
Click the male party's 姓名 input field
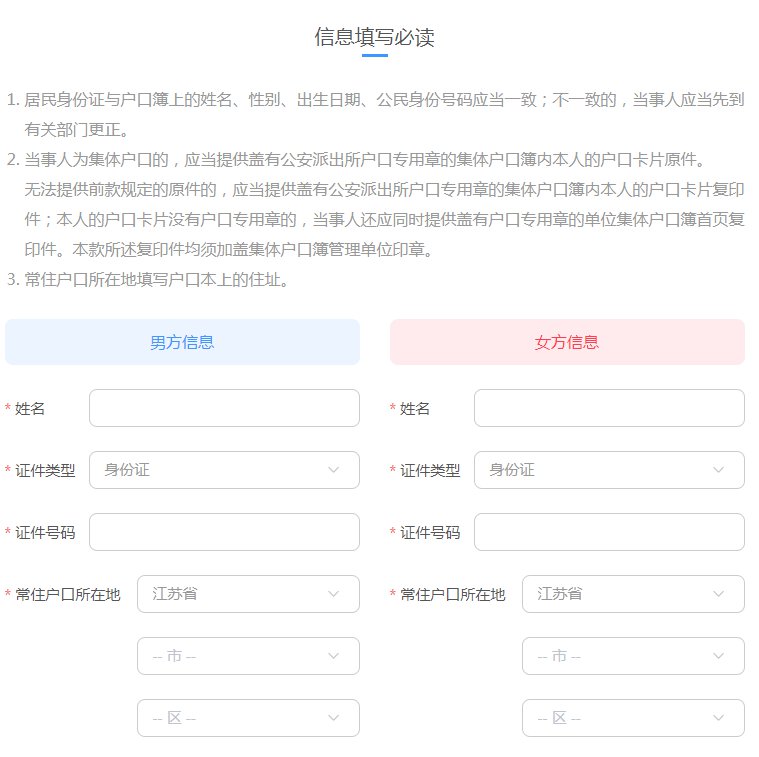pyautogui.click(x=224, y=408)
